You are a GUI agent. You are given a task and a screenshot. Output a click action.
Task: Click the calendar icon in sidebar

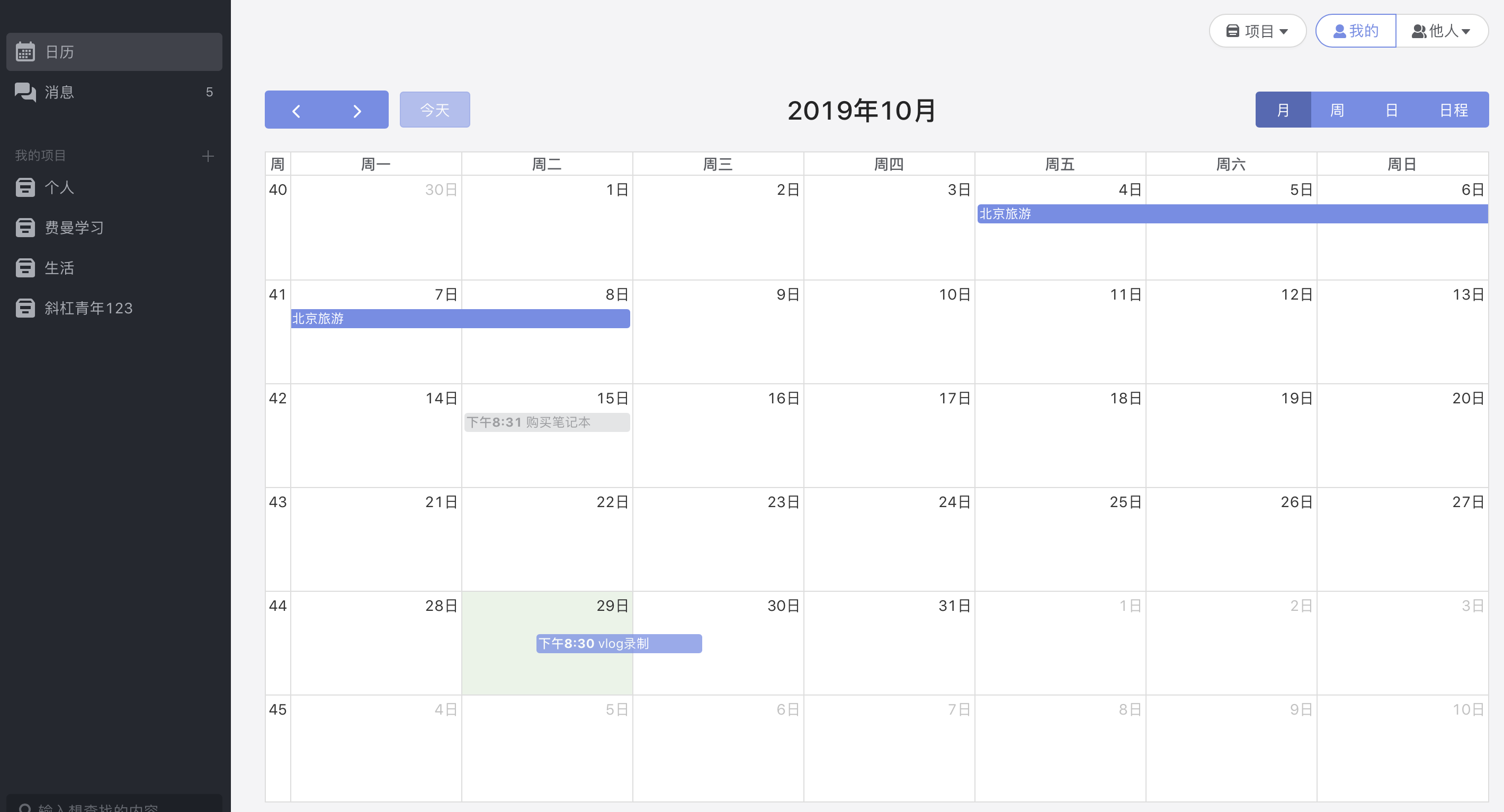[25, 52]
